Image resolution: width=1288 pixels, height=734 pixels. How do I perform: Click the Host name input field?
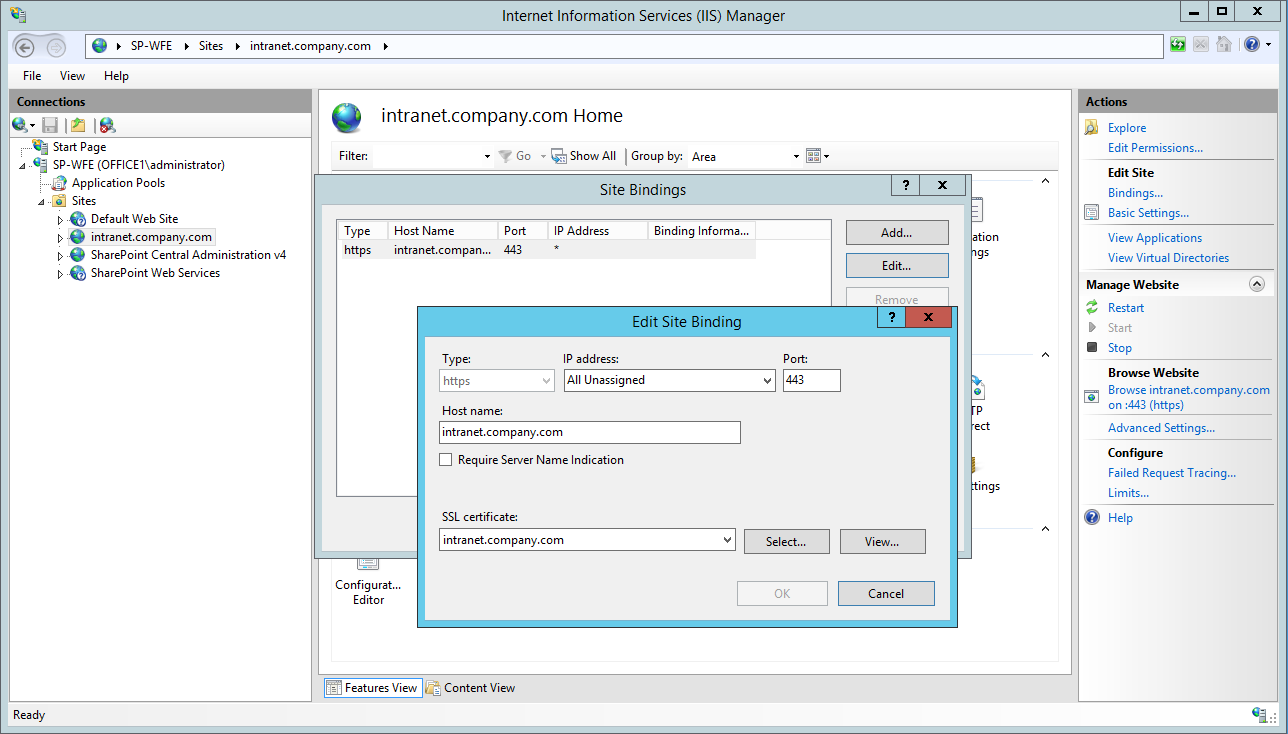(x=590, y=432)
